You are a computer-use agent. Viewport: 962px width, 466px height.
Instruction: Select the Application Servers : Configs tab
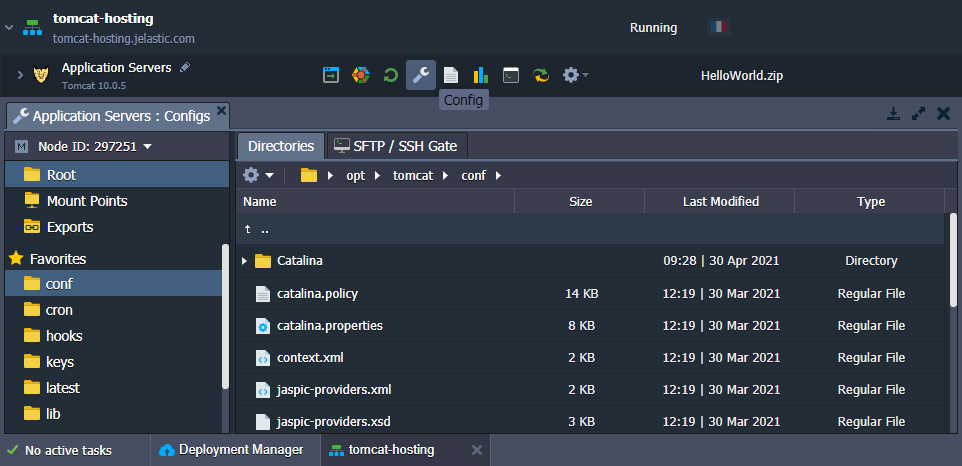(118, 116)
